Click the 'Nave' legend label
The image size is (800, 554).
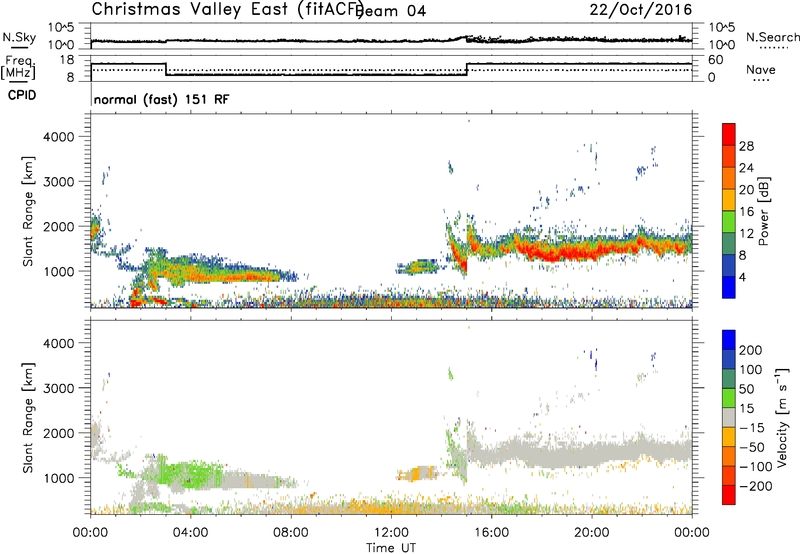(761, 69)
